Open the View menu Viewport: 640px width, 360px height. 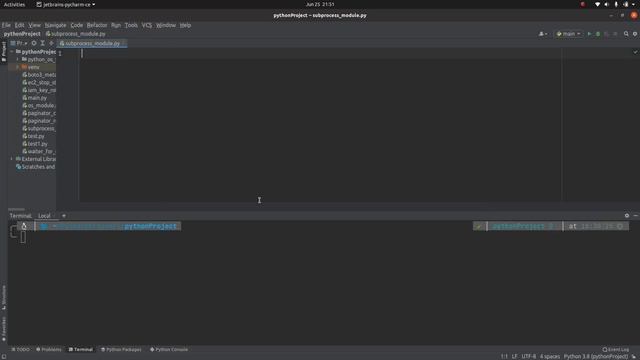(x=34, y=25)
